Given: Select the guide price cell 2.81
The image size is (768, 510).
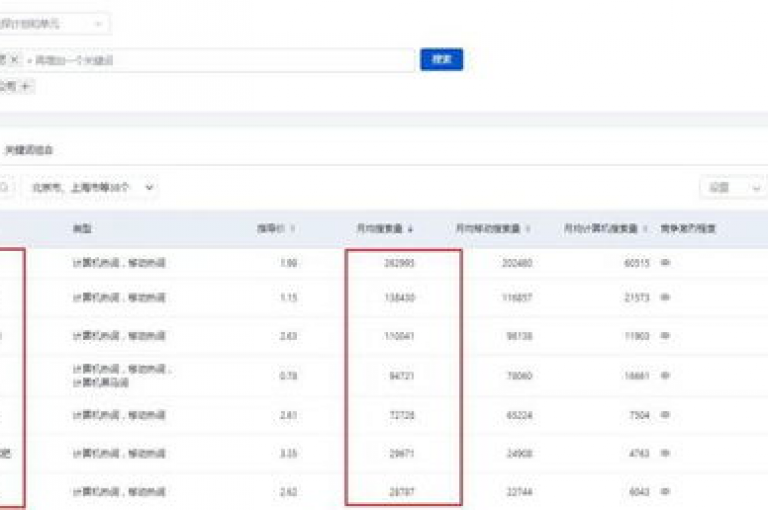Looking at the screenshot, I should 288,415.
